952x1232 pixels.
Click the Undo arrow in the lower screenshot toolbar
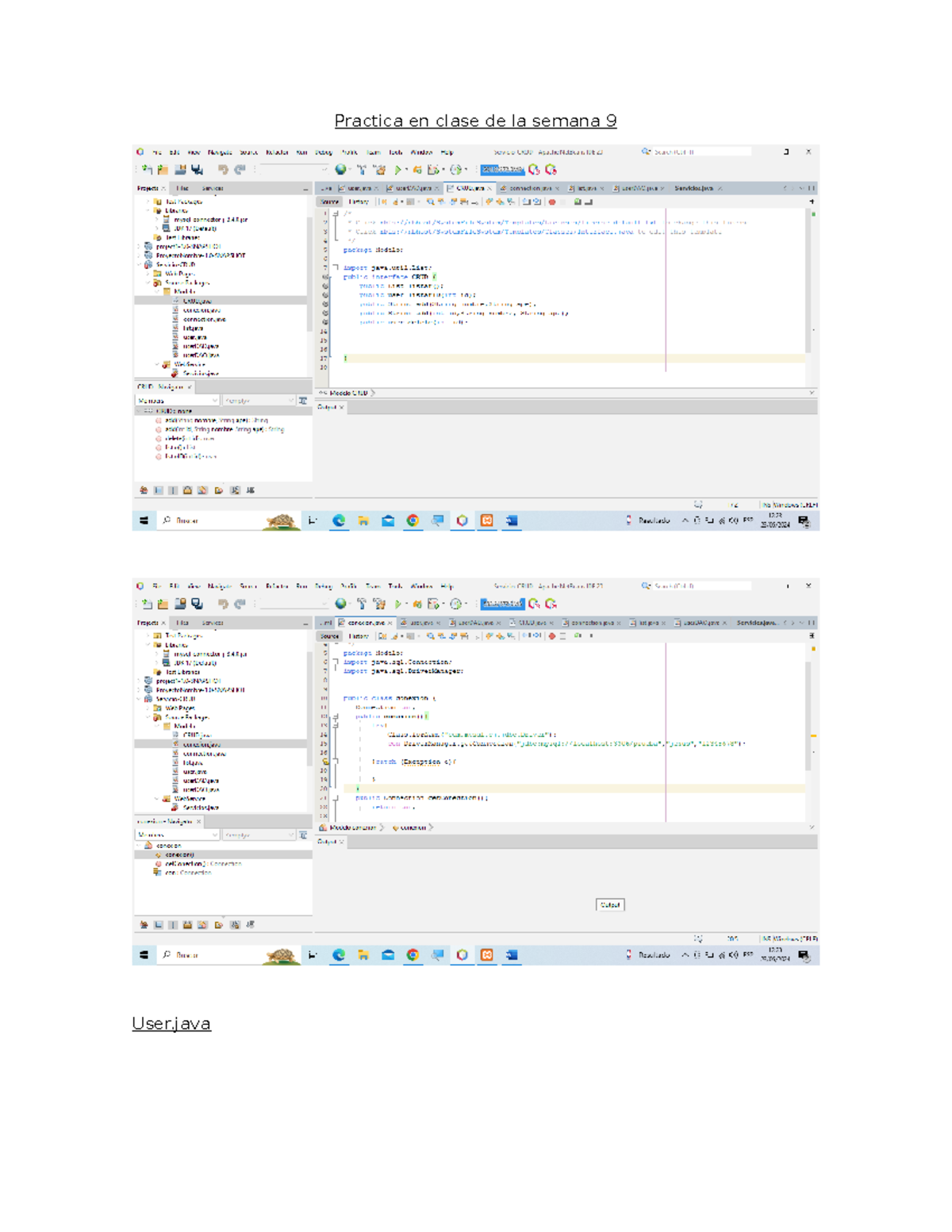pyautogui.click(x=223, y=604)
